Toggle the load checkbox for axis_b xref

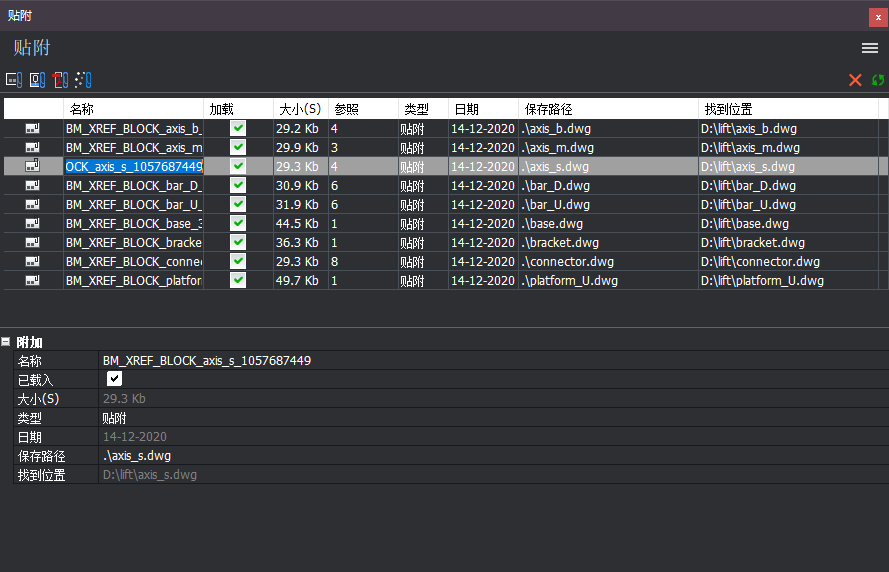pyautogui.click(x=238, y=129)
